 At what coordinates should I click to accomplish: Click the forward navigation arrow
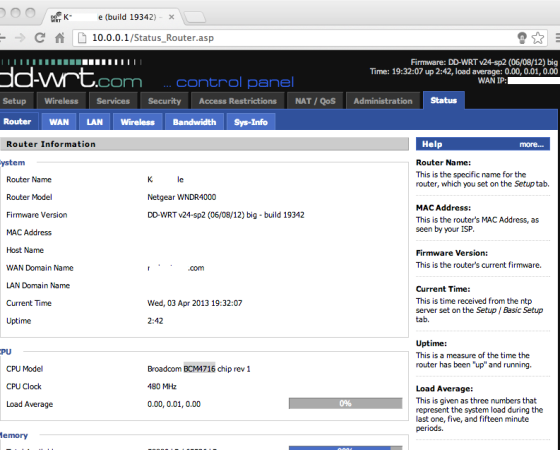20,38
